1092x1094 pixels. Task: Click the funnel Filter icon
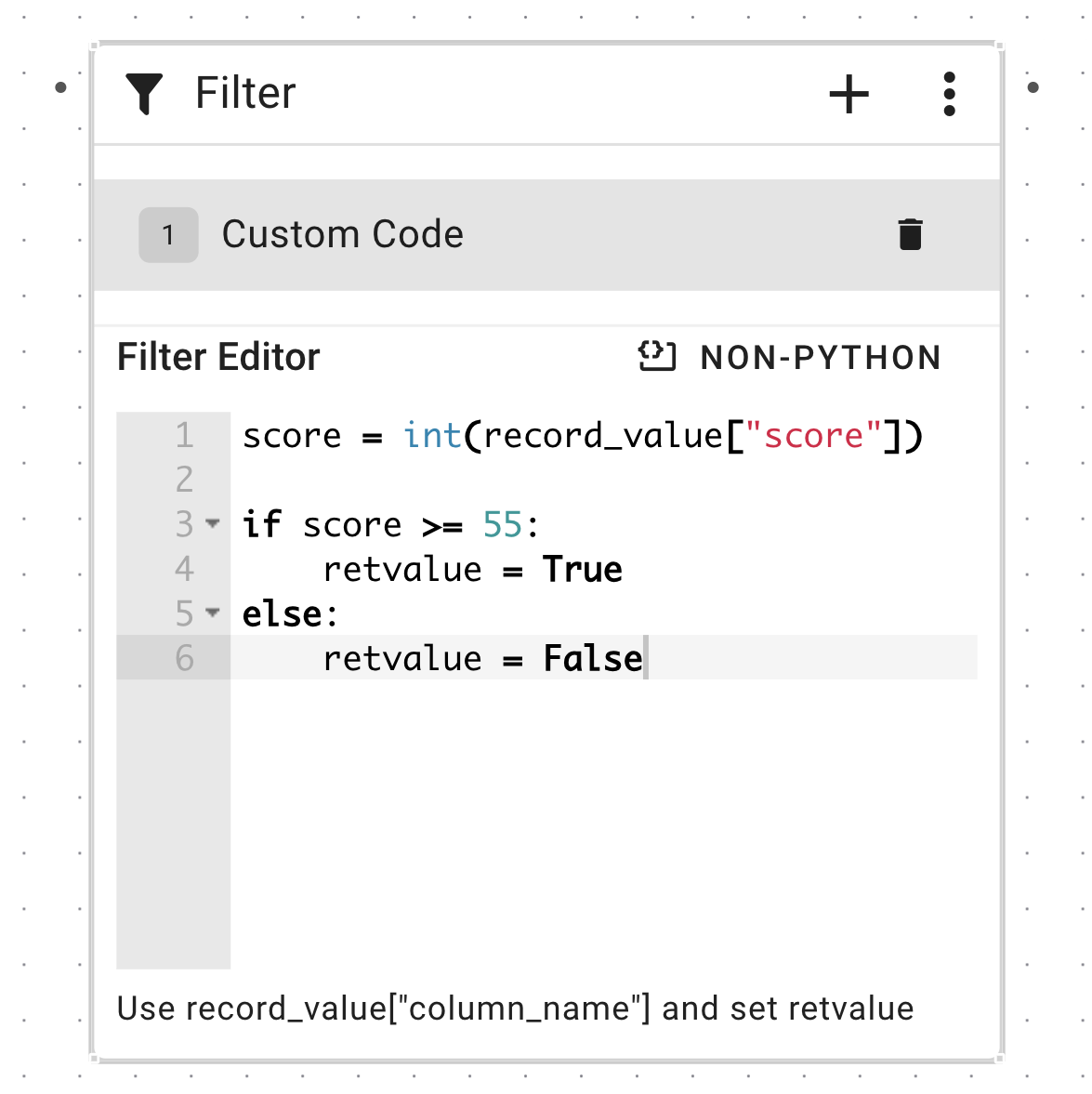pyautogui.click(x=144, y=94)
